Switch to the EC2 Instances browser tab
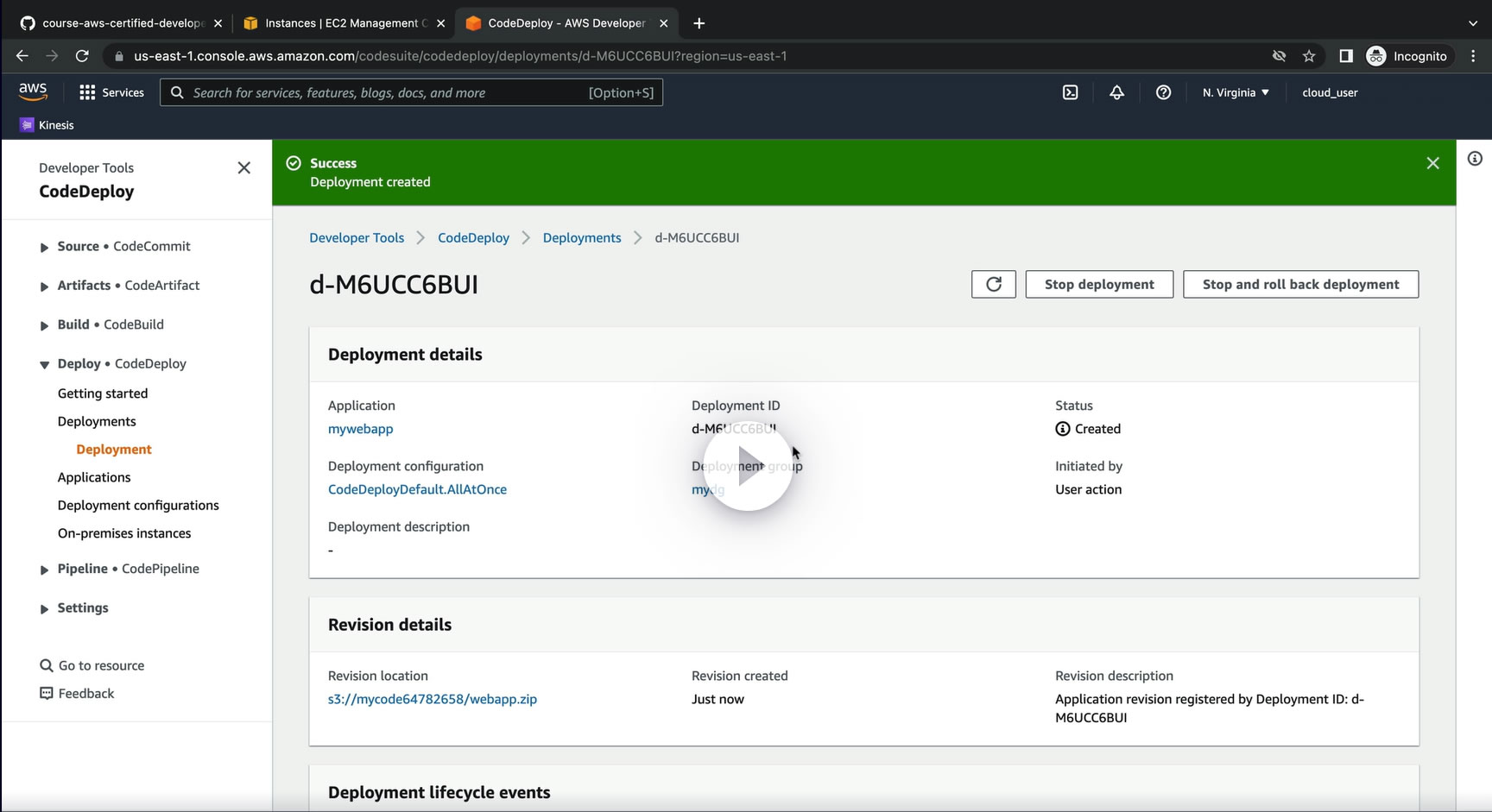Viewport: 1492px width, 812px height. [x=341, y=23]
